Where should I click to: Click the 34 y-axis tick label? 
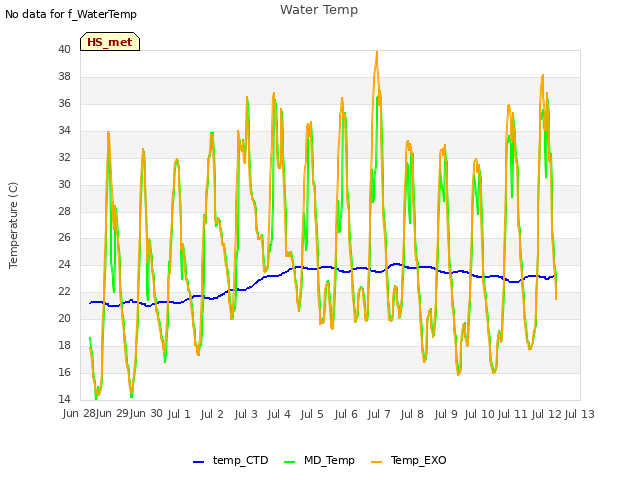(x=64, y=131)
